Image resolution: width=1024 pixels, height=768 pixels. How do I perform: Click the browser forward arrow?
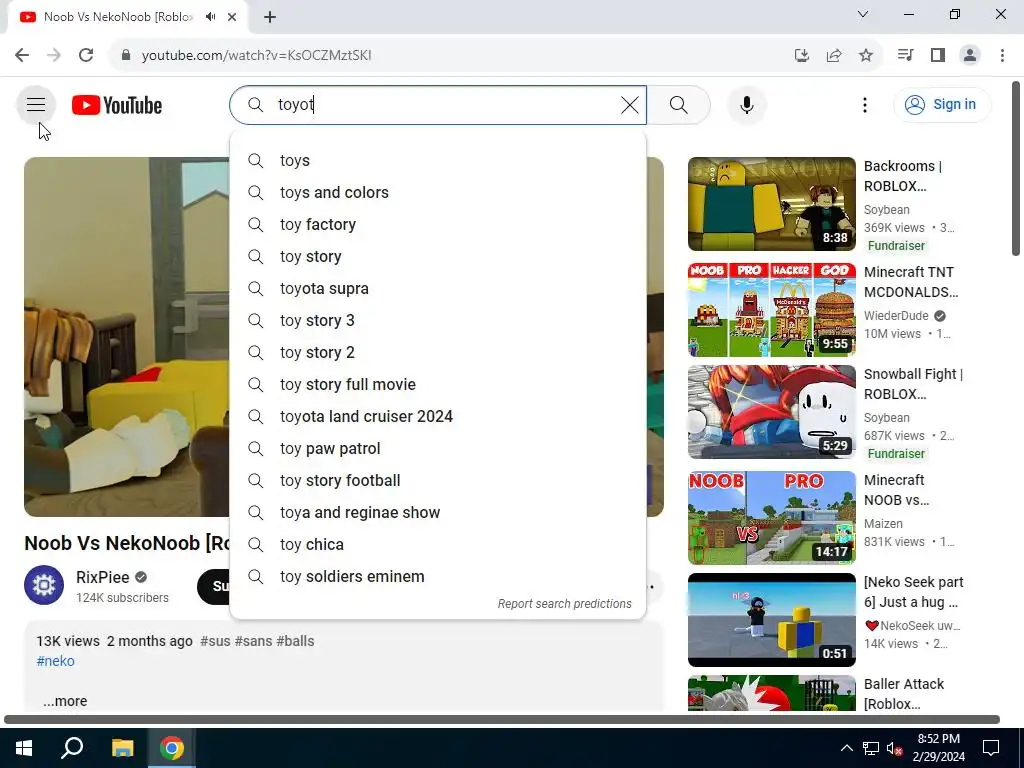[x=54, y=55]
